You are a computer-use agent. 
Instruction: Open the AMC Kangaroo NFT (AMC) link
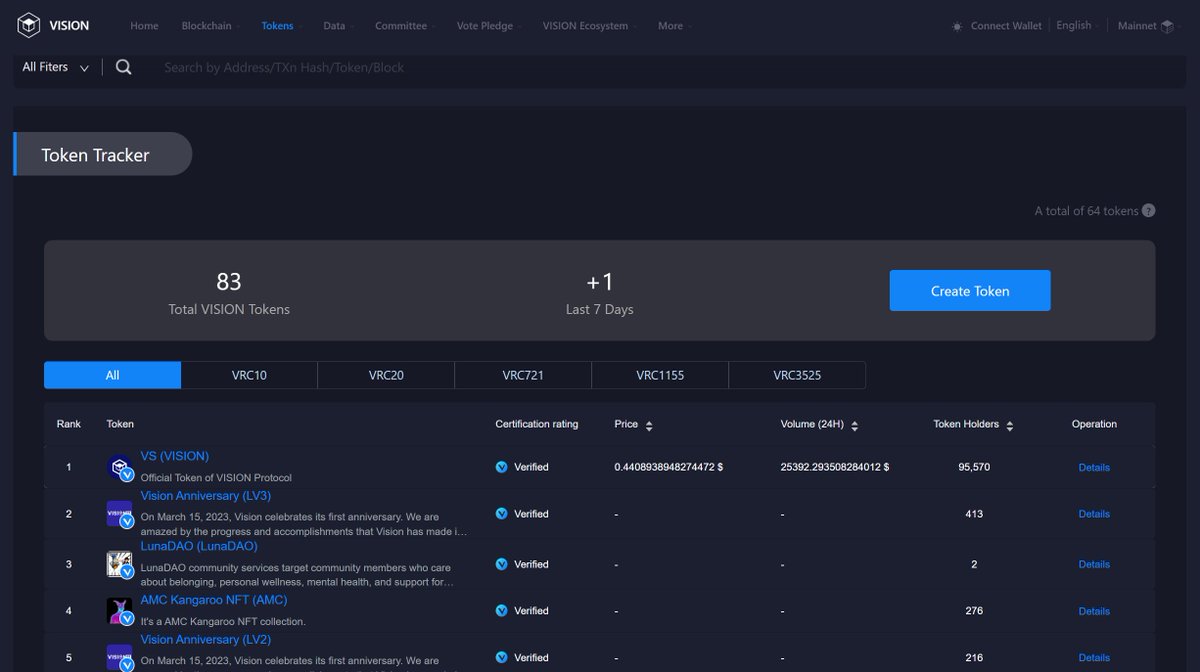[x=214, y=600]
